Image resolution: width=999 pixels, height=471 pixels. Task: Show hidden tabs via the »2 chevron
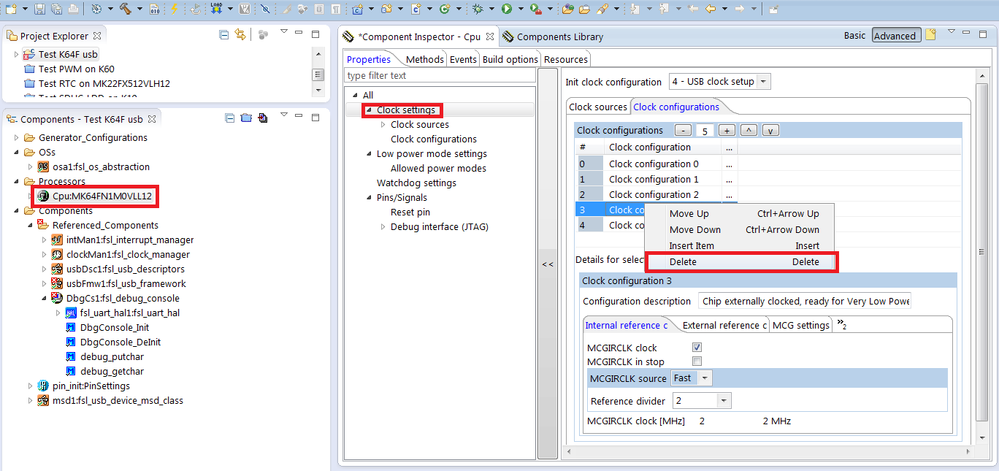(842, 324)
